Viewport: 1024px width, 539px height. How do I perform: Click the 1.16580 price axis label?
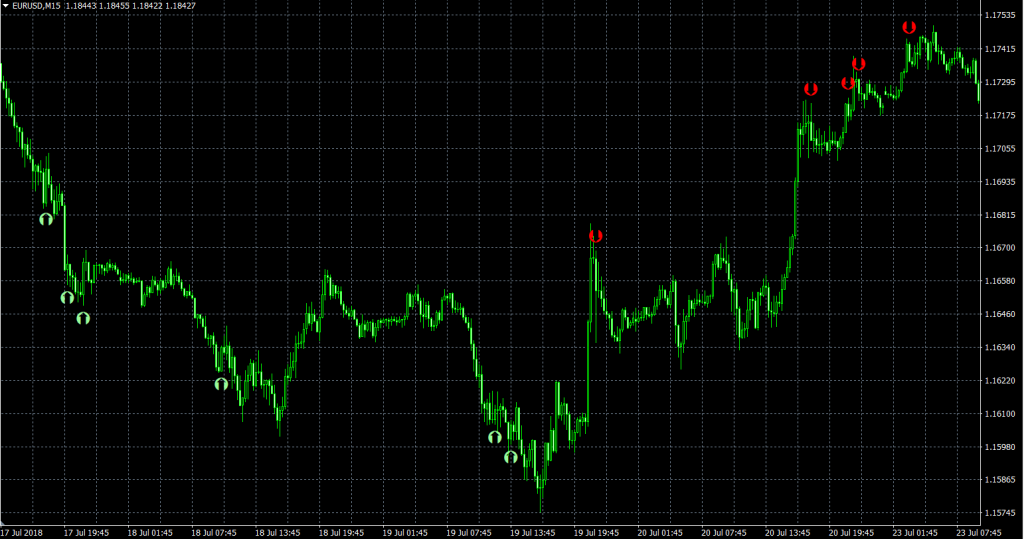[x=1000, y=281]
